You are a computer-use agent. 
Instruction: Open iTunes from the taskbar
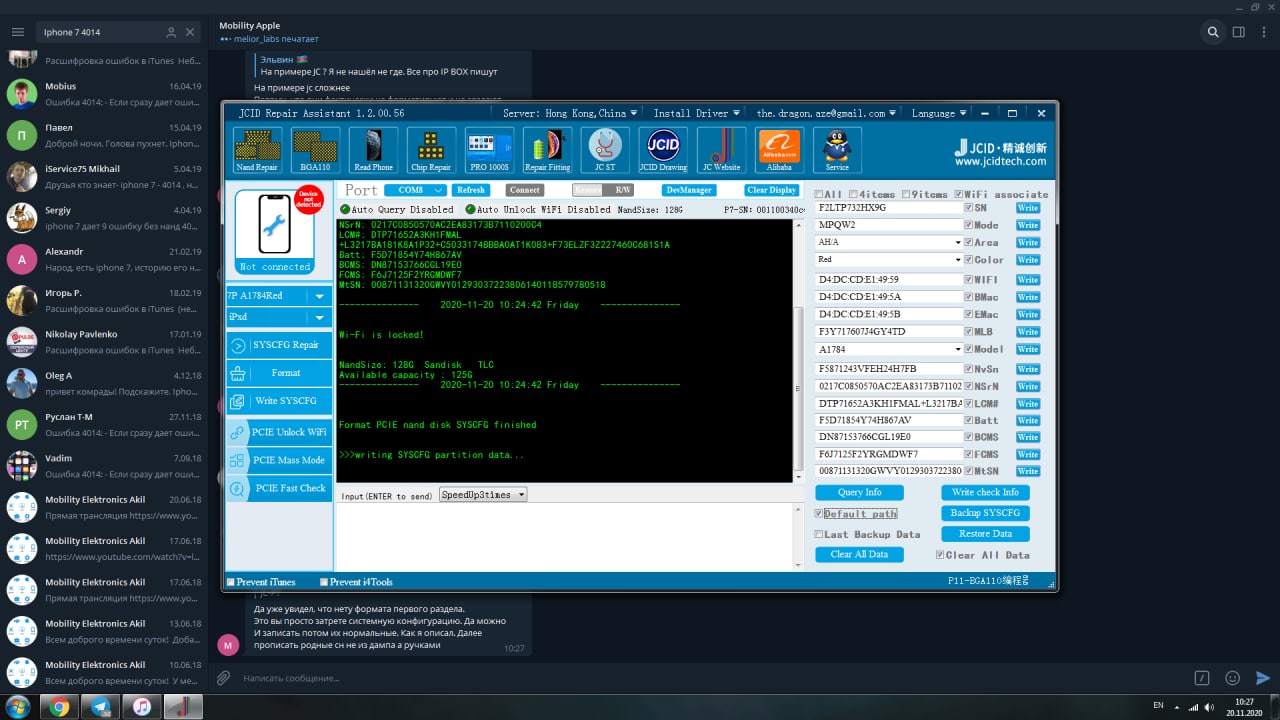[142, 707]
